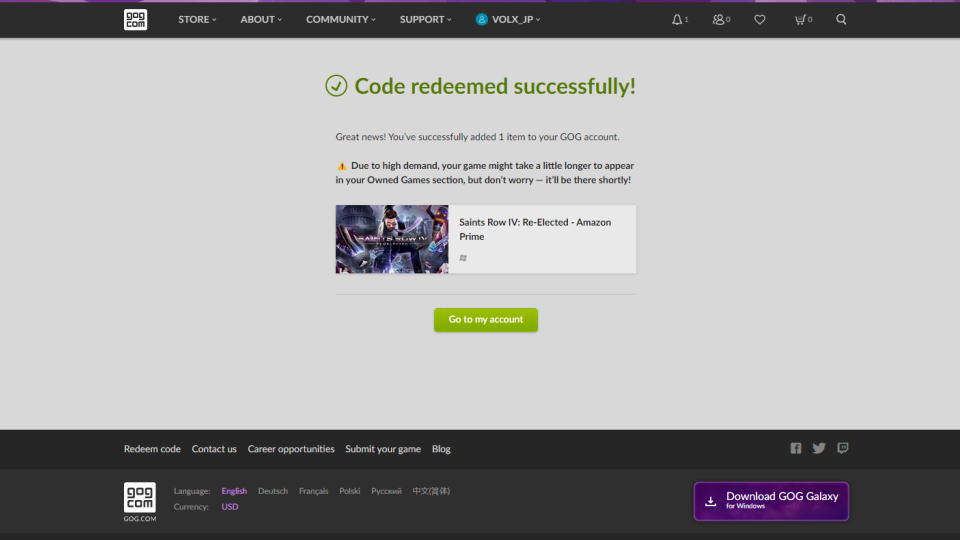Open the notifications bell icon
Screen dimensions: 960x540
[x=677, y=20]
